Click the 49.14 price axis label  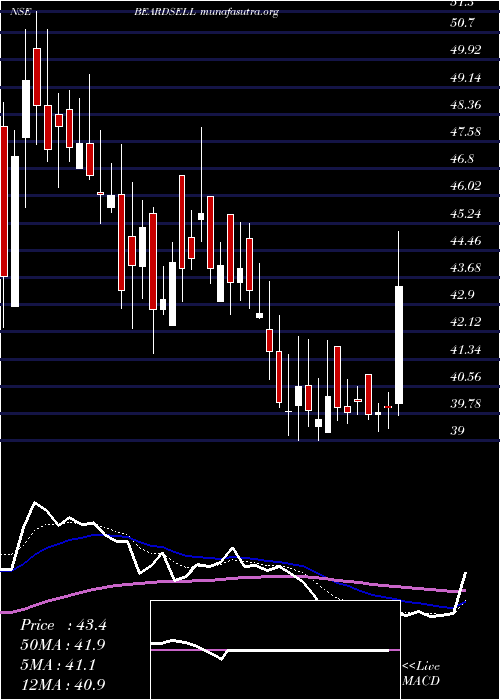(466, 78)
